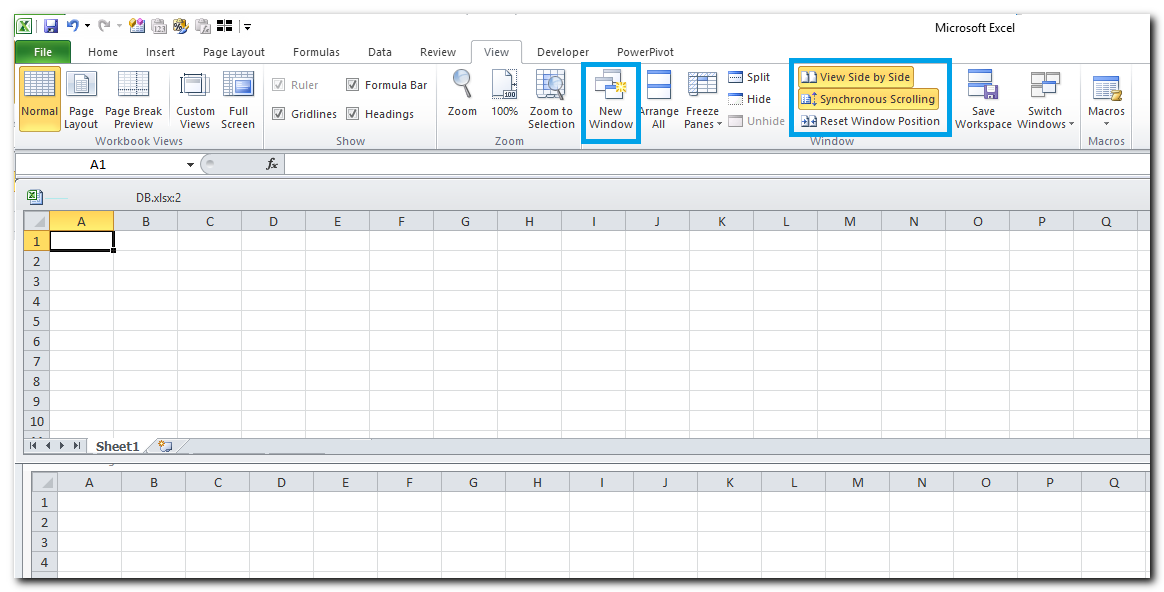Open the Formulas ribbon tab

[x=316, y=52]
